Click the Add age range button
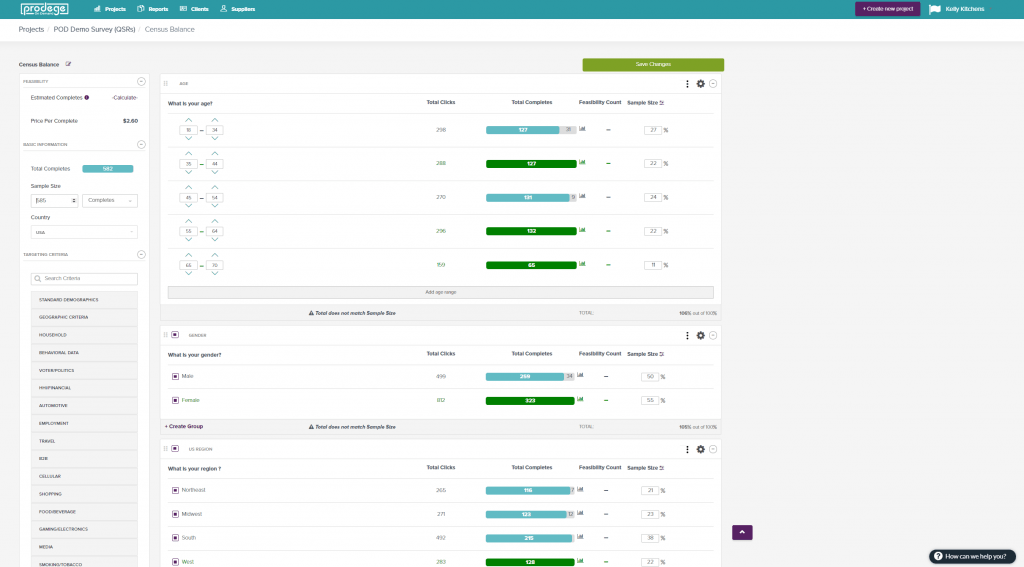This screenshot has width=1024, height=567. point(441,292)
